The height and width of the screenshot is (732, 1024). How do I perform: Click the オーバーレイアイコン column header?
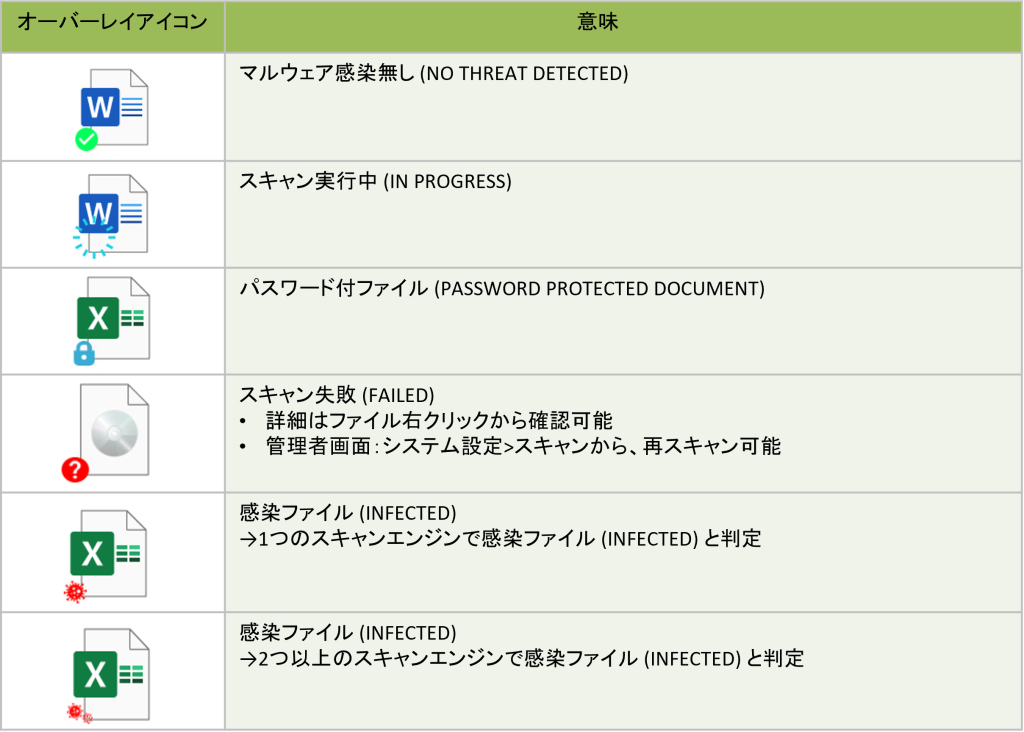[113, 22]
